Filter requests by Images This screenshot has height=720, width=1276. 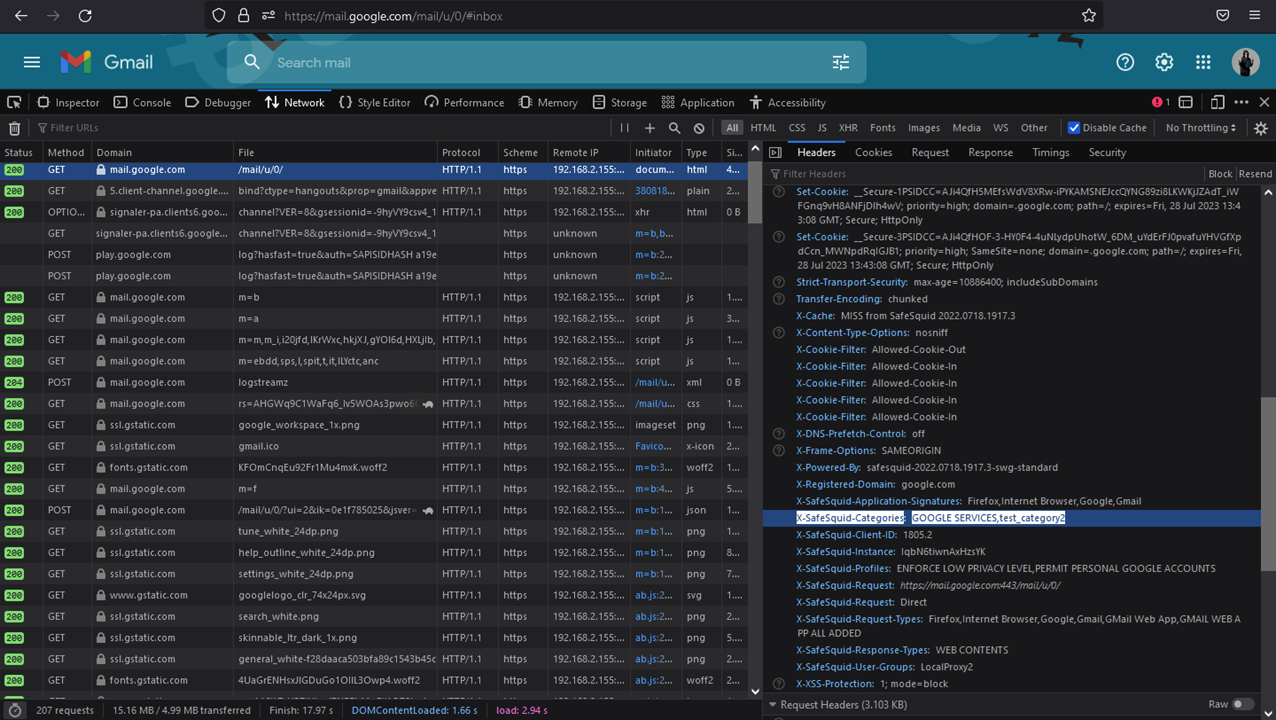click(x=924, y=128)
